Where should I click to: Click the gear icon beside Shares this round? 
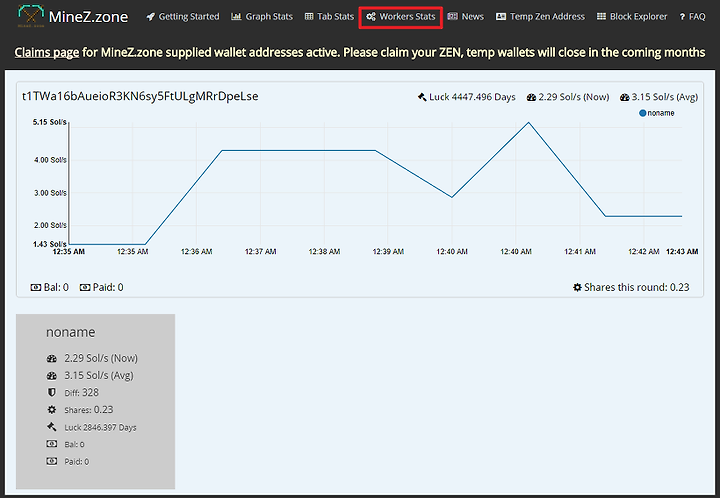click(x=577, y=287)
